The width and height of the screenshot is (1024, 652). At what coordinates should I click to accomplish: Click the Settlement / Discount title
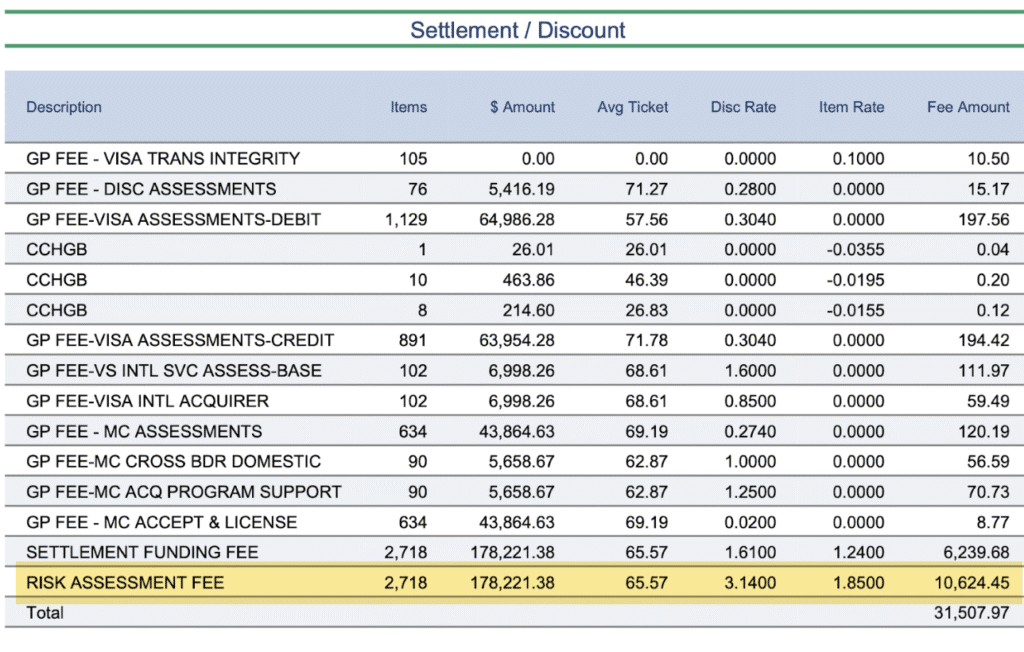517,30
